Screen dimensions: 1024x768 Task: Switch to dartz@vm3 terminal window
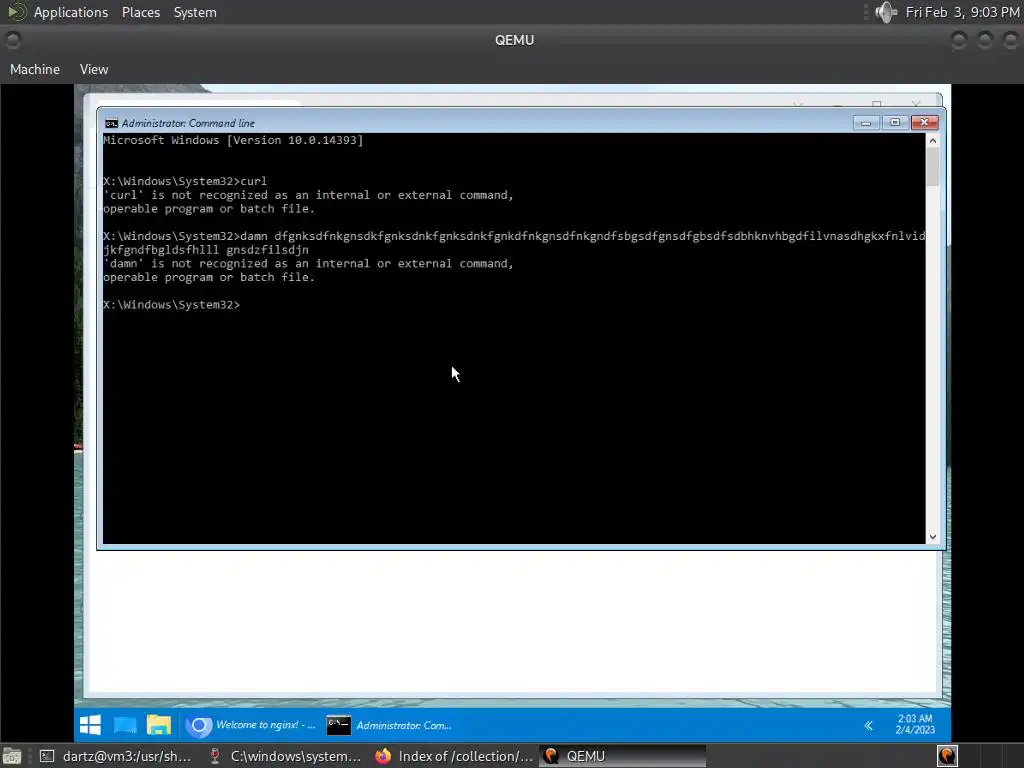tap(115, 756)
